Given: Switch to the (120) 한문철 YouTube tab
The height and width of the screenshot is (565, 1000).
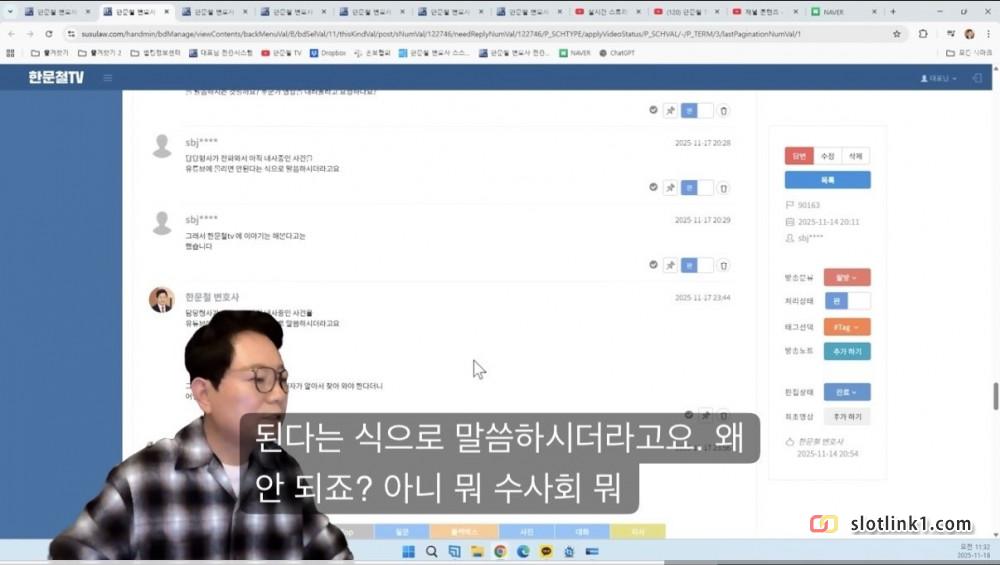Looking at the screenshot, I should (x=687, y=11).
